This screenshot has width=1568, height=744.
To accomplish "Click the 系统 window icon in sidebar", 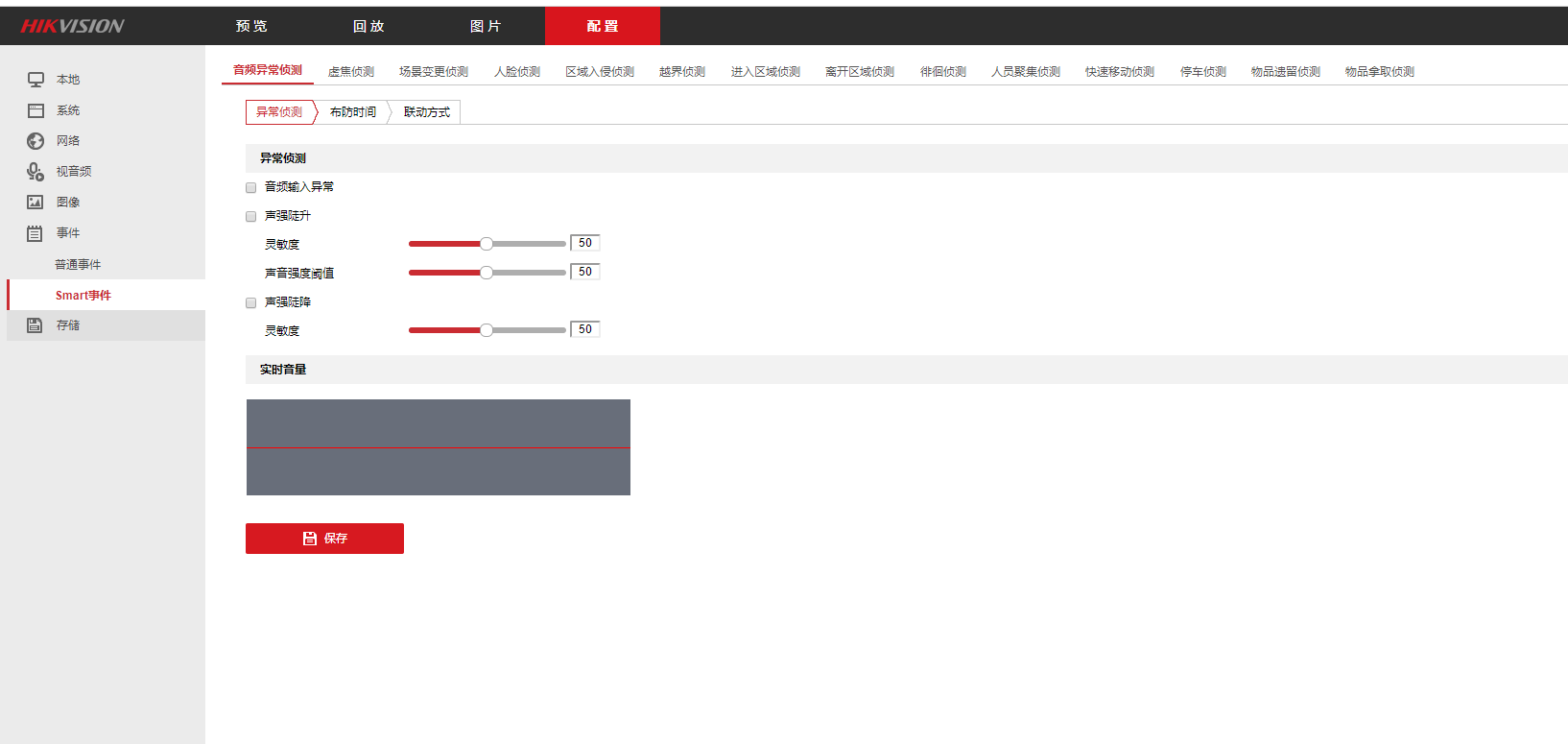I will click(36, 110).
